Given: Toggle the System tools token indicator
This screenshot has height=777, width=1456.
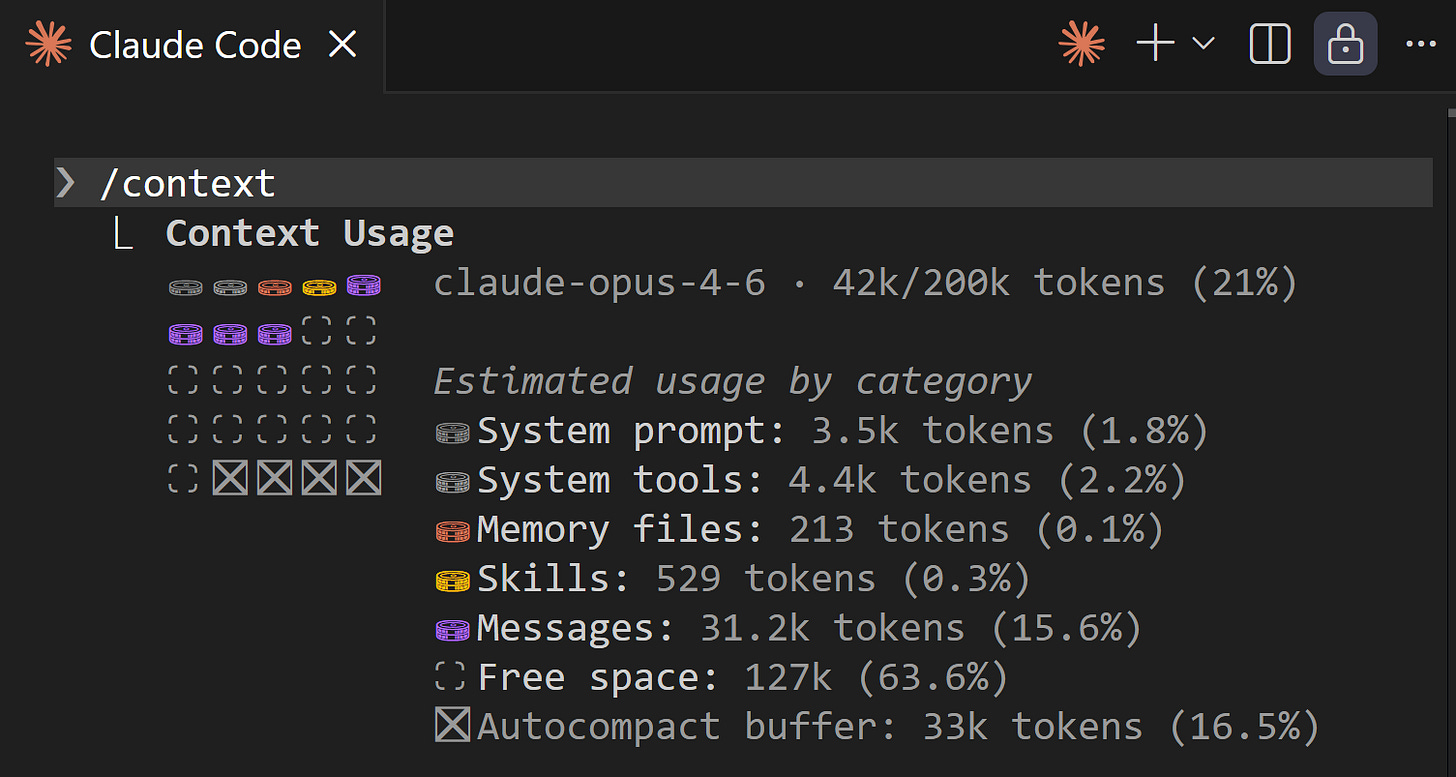Looking at the screenshot, I should click(x=452, y=479).
